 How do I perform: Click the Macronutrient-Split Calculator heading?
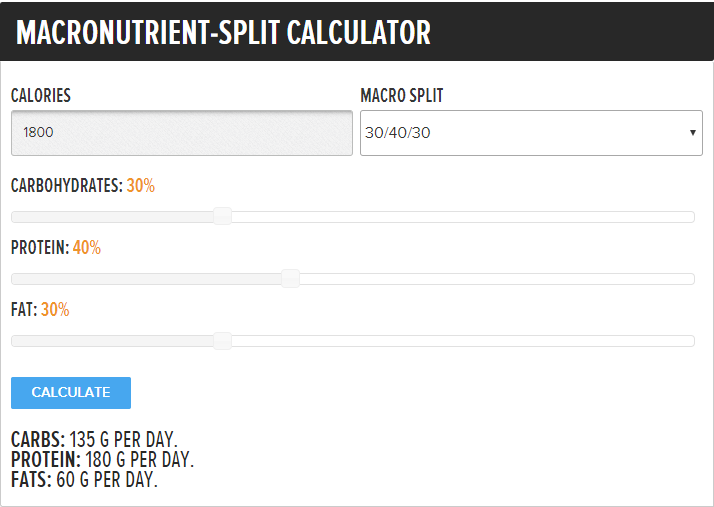click(223, 32)
